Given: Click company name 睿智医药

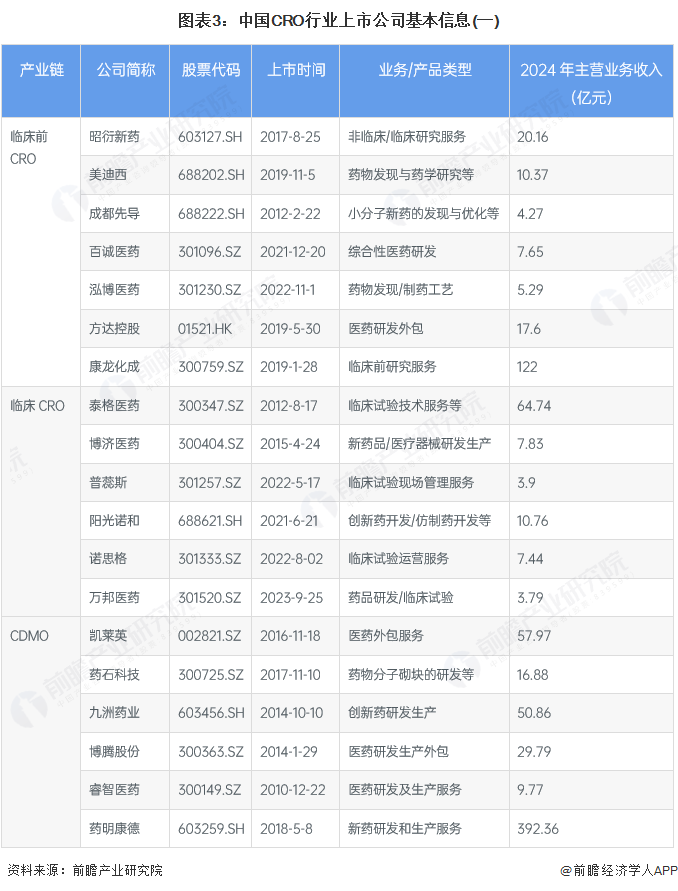Looking at the screenshot, I should coord(114,789).
